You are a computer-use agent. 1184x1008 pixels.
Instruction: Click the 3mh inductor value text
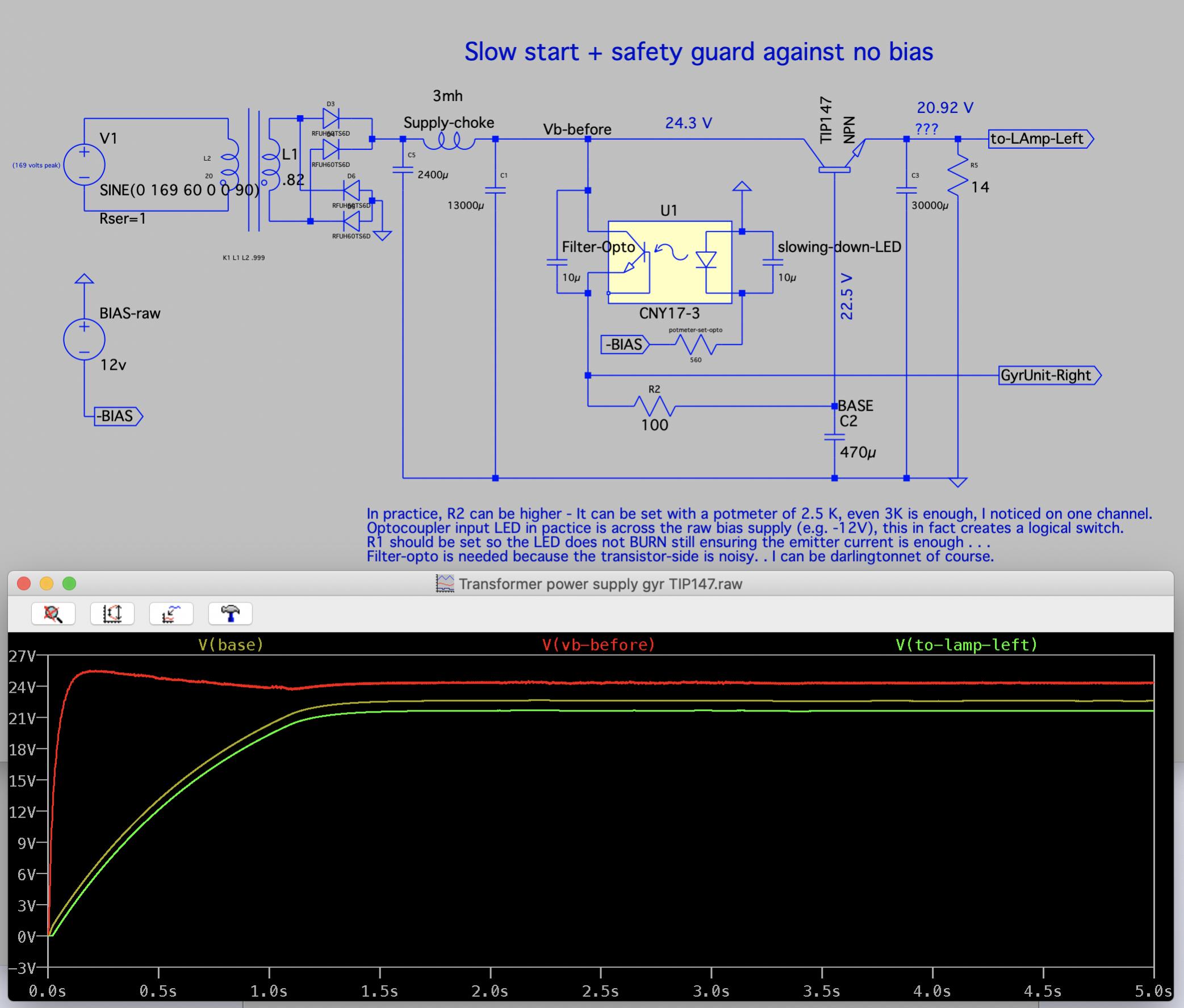click(x=447, y=96)
